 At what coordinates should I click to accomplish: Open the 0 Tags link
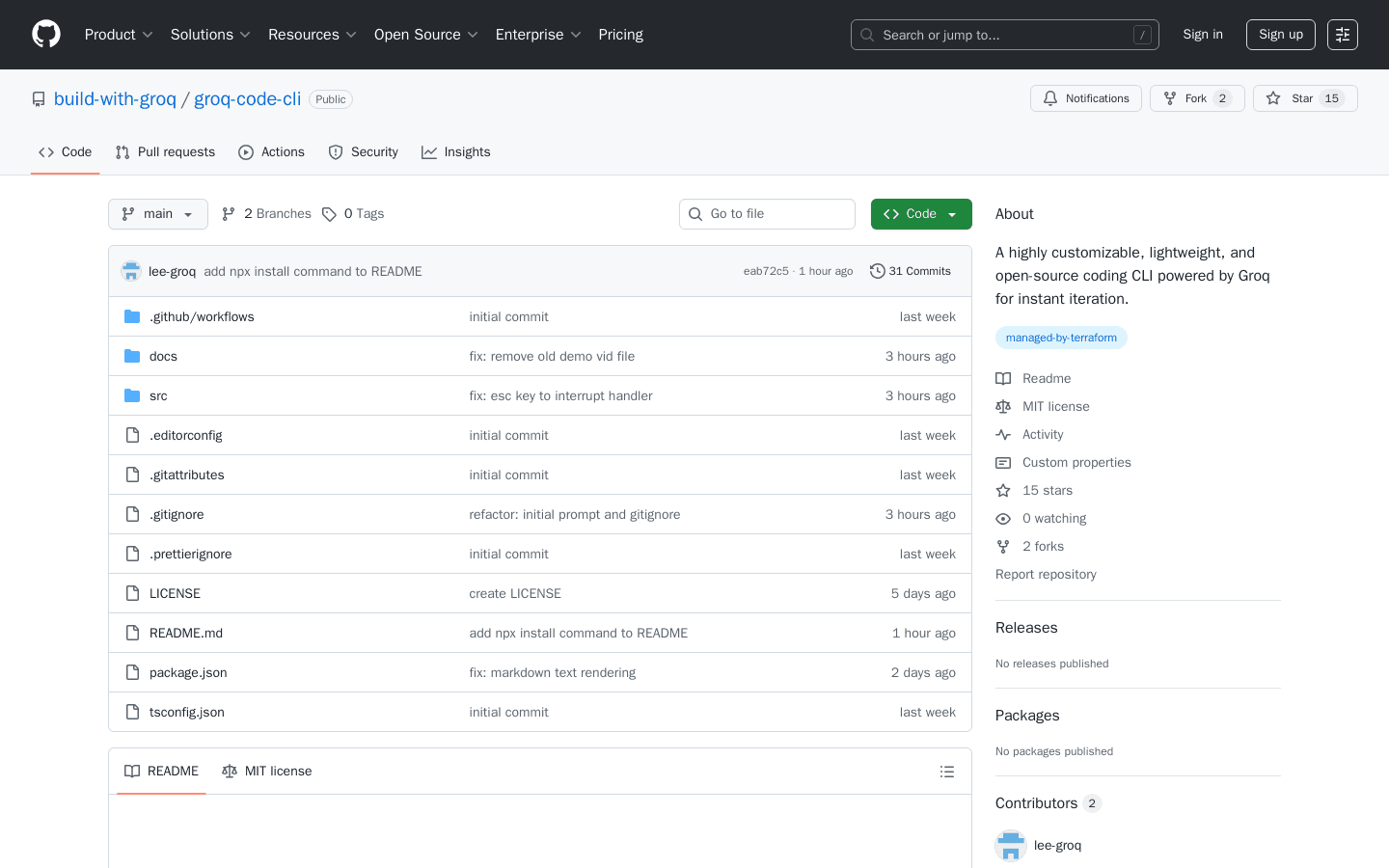[x=353, y=214]
